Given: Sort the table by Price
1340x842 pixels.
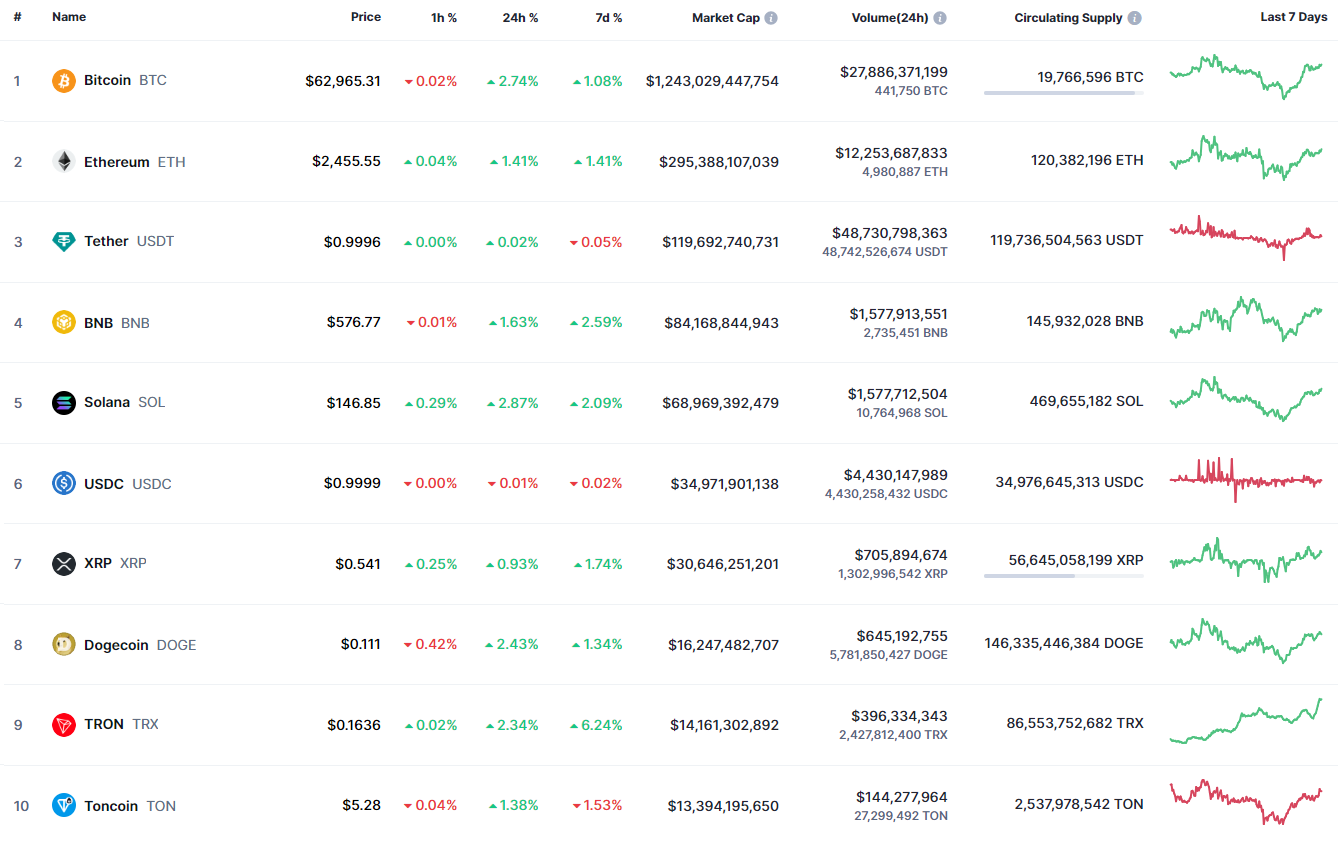Looking at the screenshot, I should (366, 17).
